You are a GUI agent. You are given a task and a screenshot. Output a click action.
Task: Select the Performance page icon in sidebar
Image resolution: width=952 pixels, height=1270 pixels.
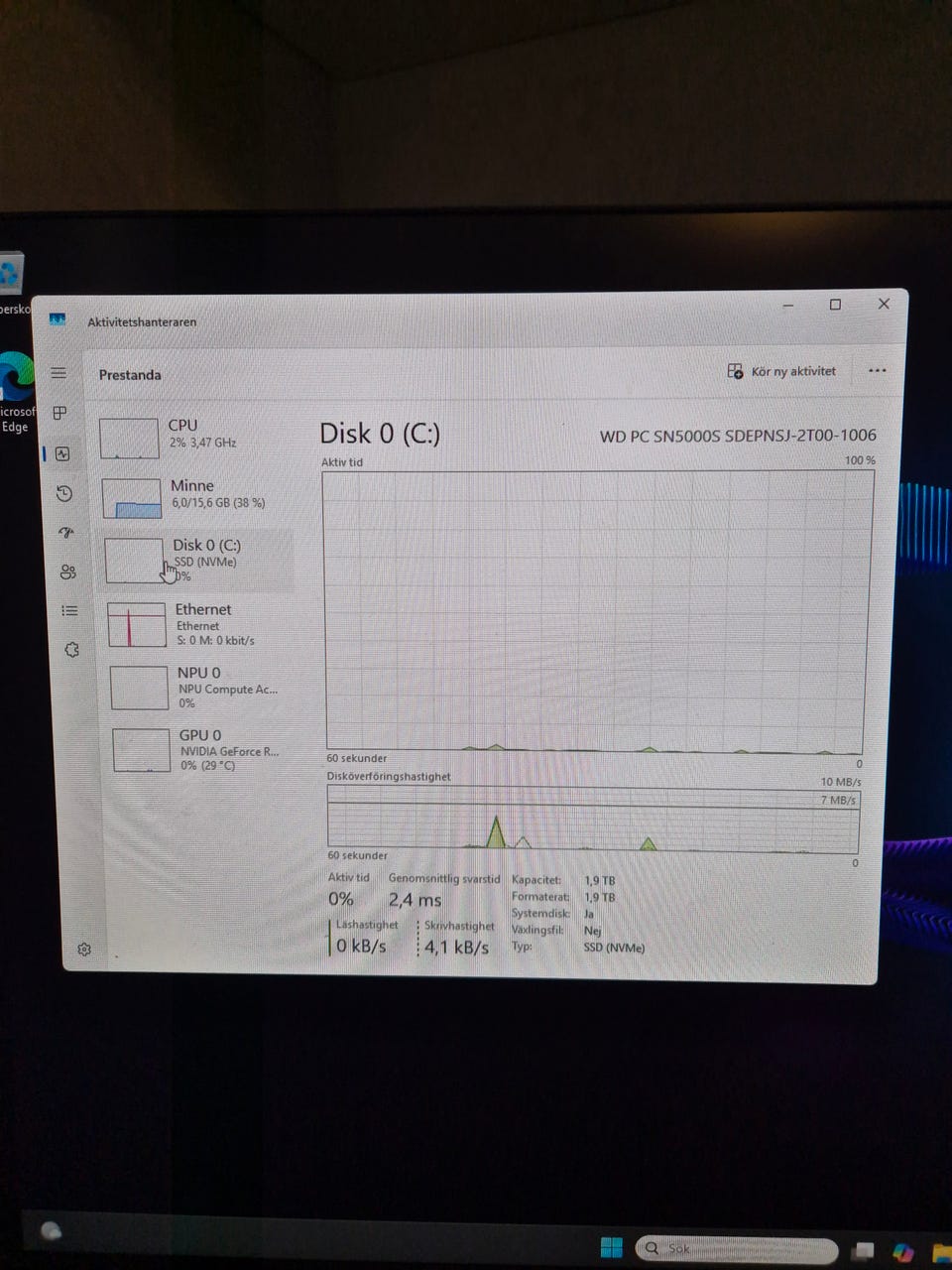62,453
